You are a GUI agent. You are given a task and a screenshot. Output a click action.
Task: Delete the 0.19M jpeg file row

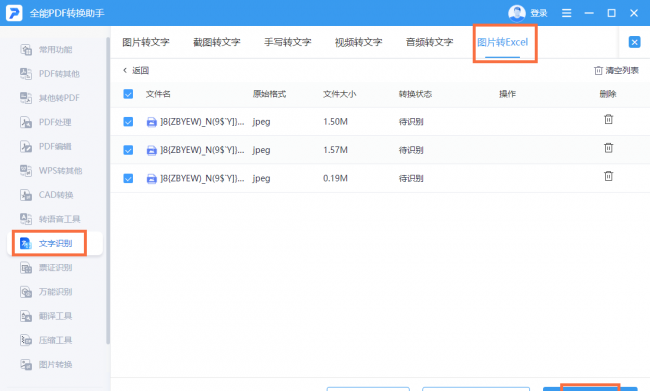tap(608, 176)
